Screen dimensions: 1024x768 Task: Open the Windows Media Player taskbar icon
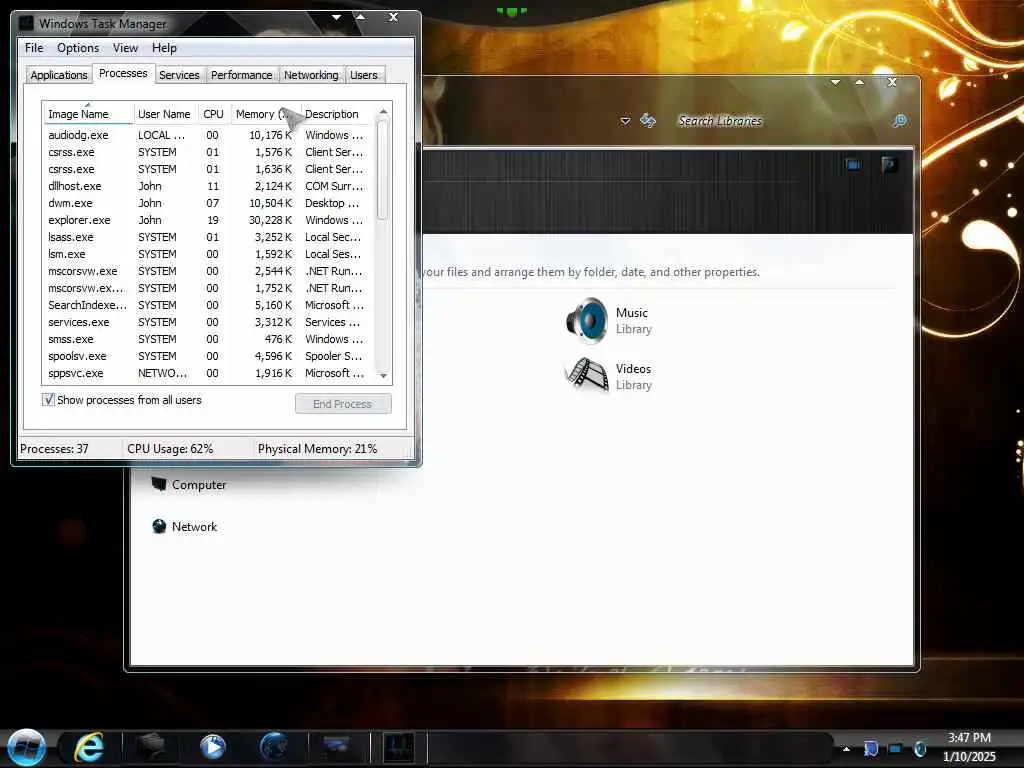[x=213, y=746]
